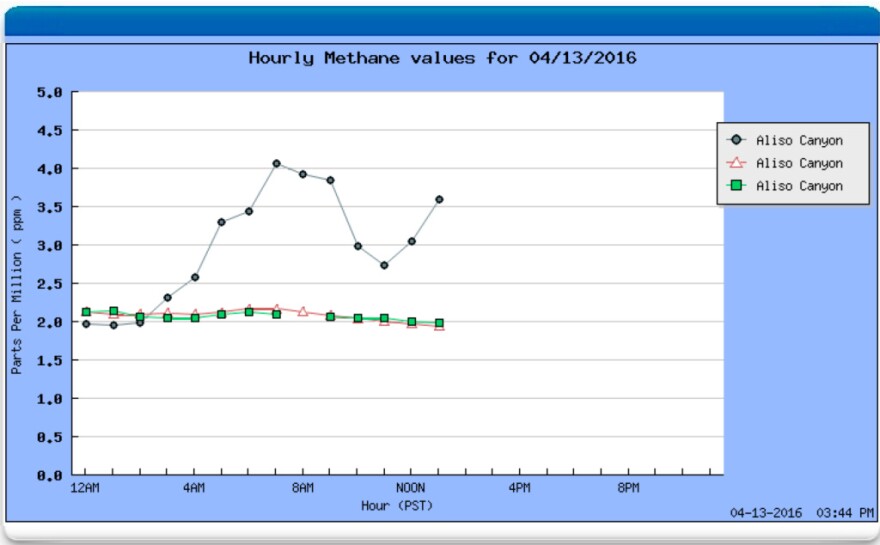Click the Hour (PST) axis title
This screenshot has width=880, height=545.
click(397, 506)
